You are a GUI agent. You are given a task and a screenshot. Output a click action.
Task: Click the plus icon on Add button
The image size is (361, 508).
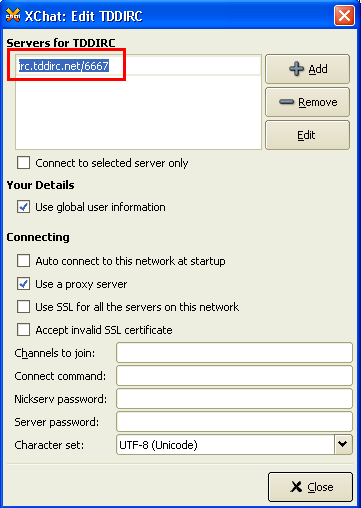(296, 69)
